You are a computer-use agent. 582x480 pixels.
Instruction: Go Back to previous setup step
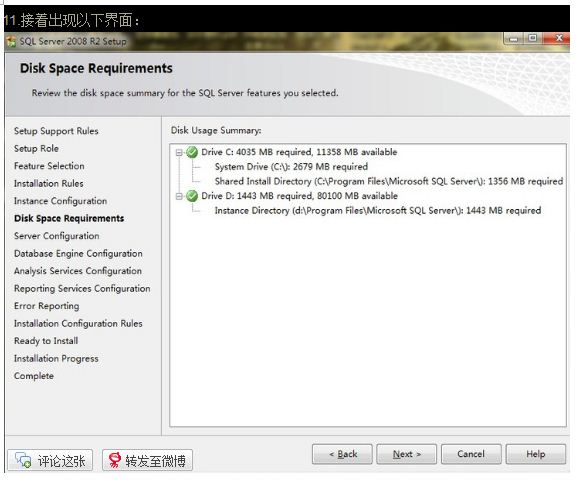(342, 454)
